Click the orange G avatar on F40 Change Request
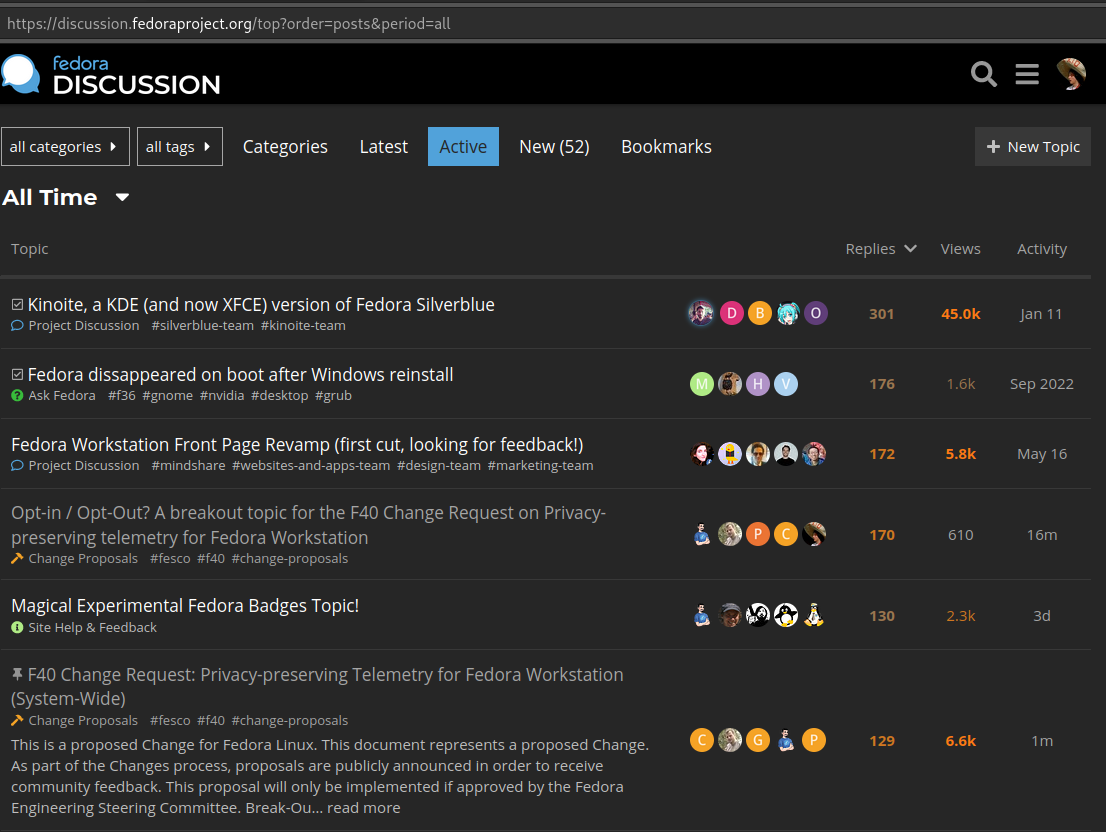Image resolution: width=1106 pixels, height=832 pixels. (758, 740)
